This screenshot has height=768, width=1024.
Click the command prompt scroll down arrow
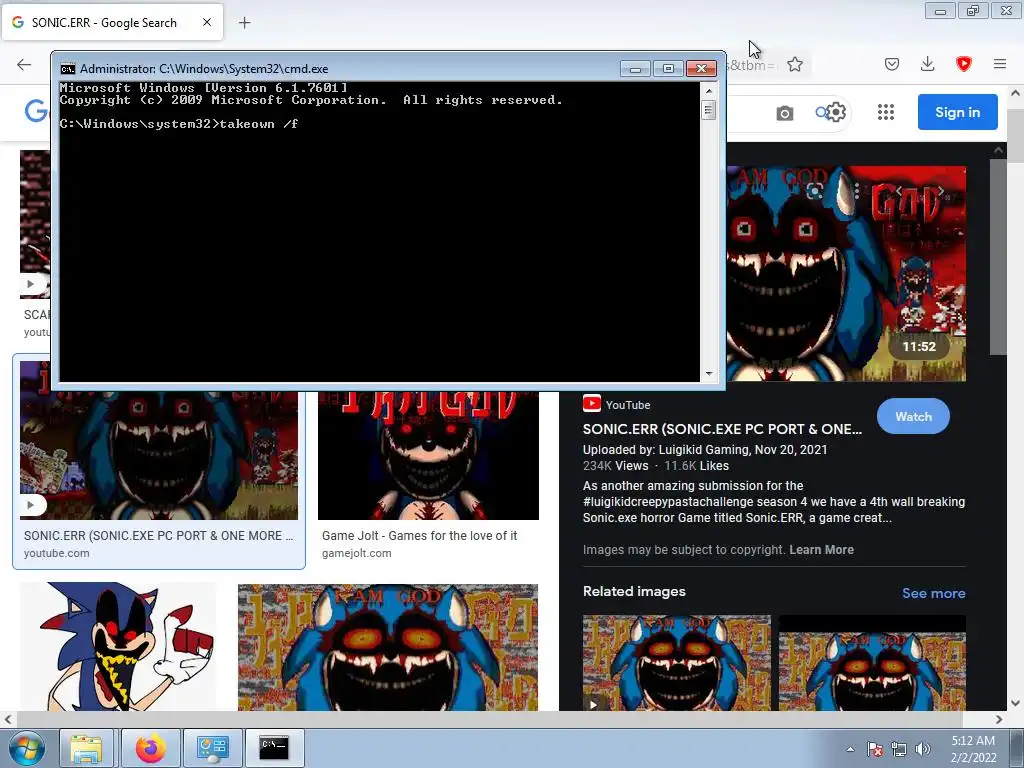[x=709, y=374]
